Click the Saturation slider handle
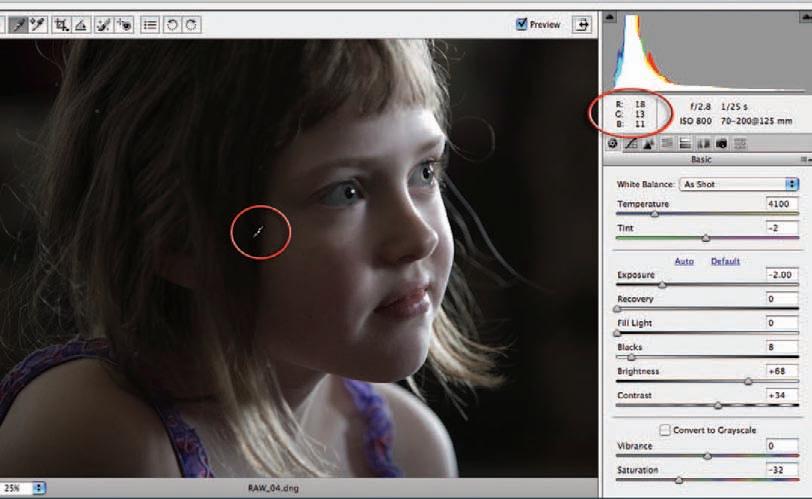 [x=679, y=480]
